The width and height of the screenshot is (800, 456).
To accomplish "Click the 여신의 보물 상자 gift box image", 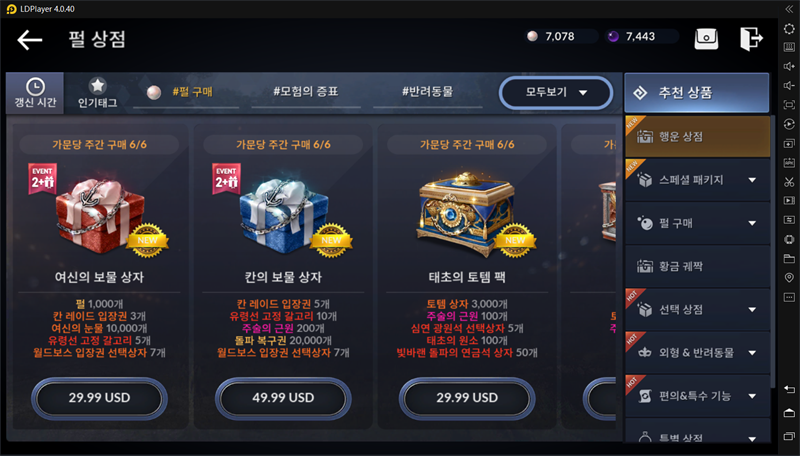I will click(x=99, y=214).
